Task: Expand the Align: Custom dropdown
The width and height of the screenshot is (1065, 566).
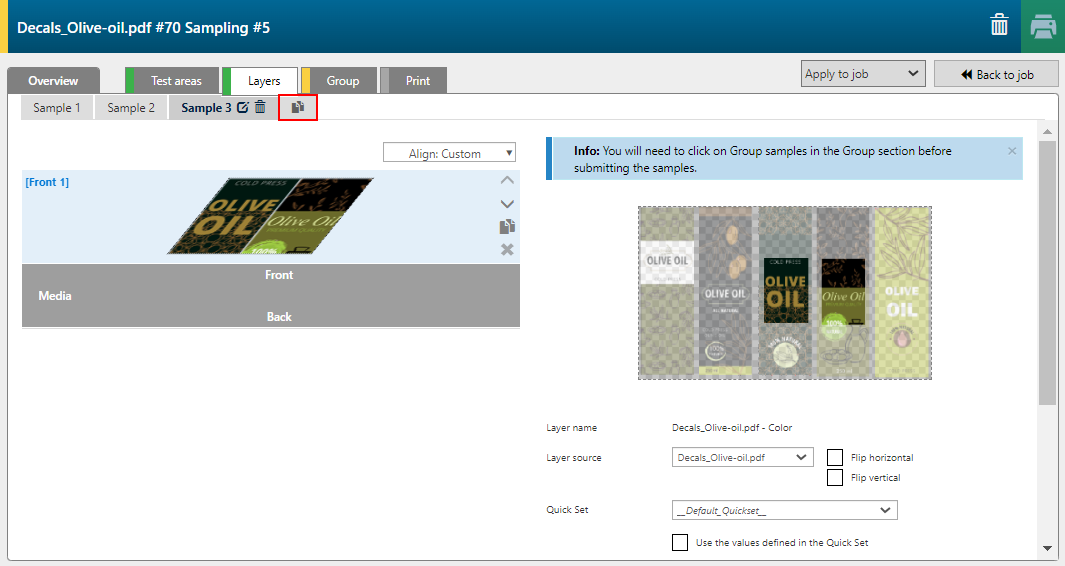Action: click(449, 153)
